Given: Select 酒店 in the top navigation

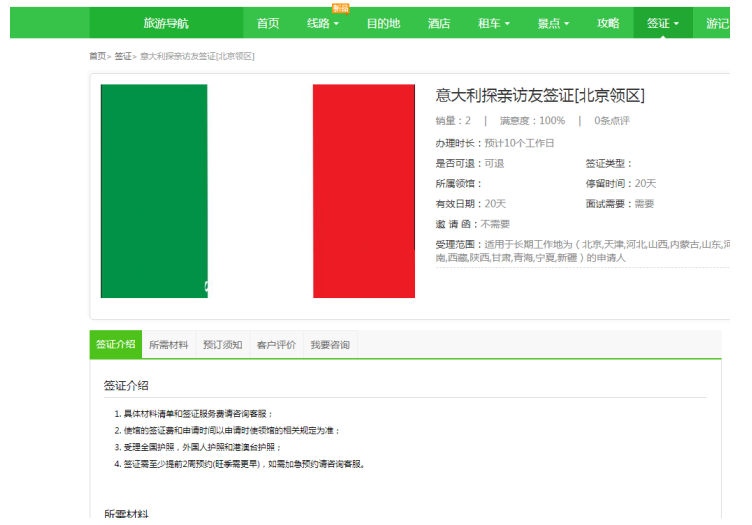Looking at the screenshot, I should [x=438, y=23].
